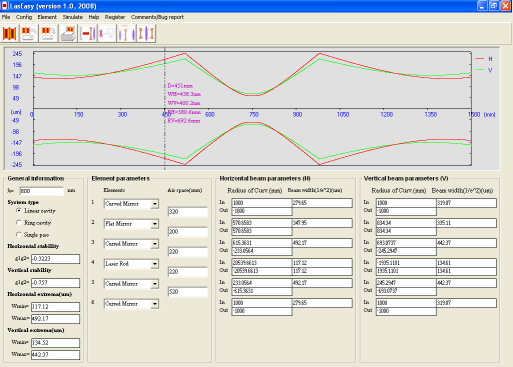This screenshot has width=513, height=367.
Task: Select the Ring cavity system type
Action: click(19, 223)
